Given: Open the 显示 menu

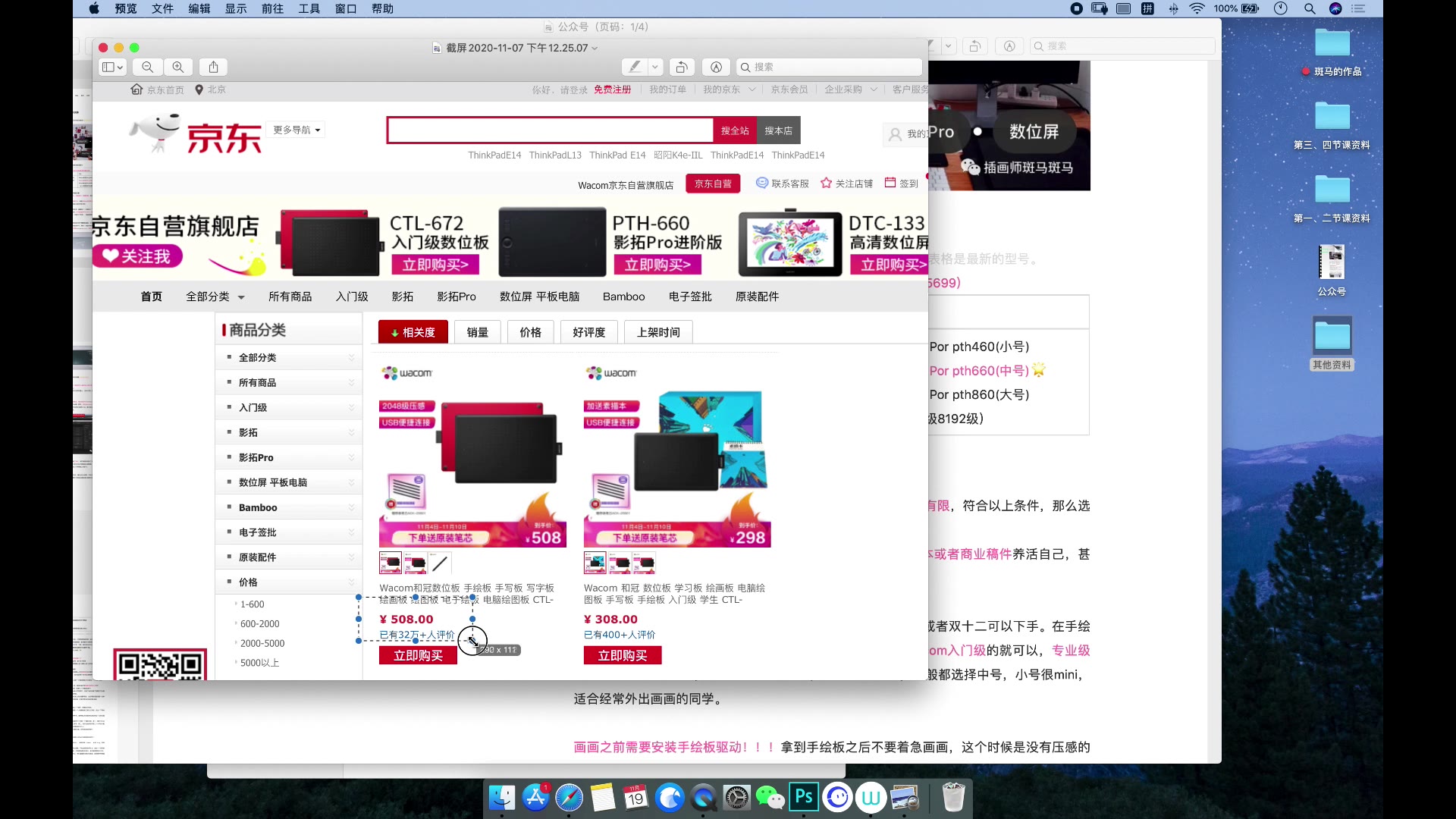Looking at the screenshot, I should tap(236, 8).
